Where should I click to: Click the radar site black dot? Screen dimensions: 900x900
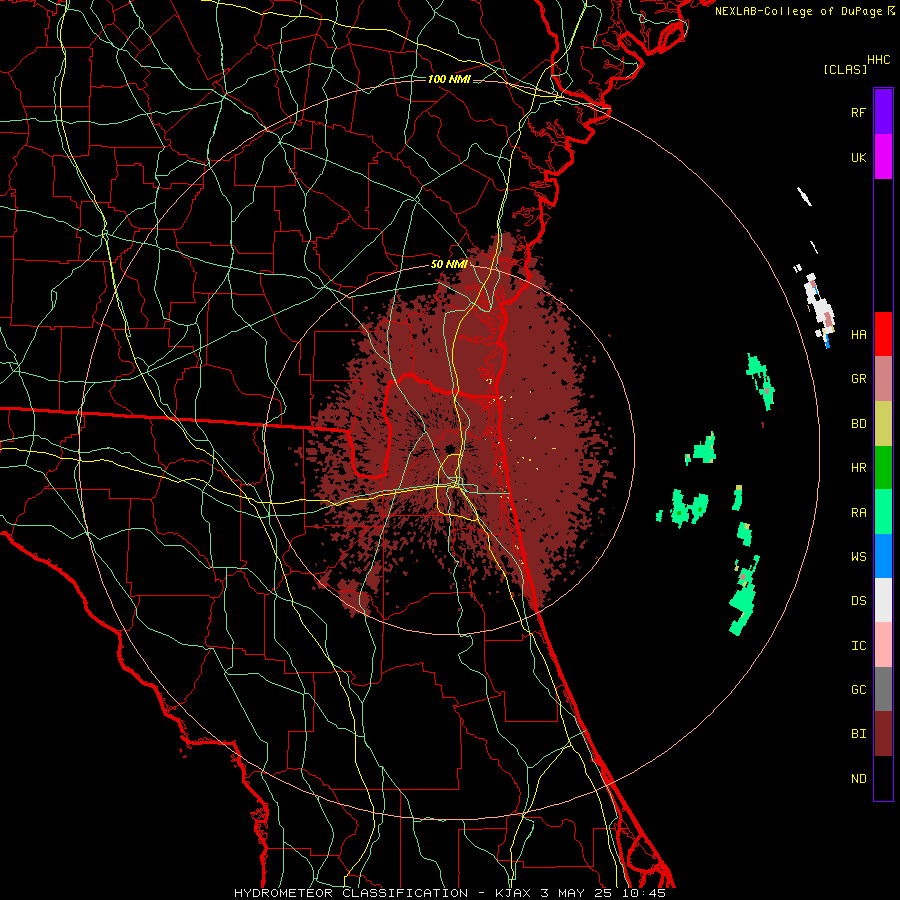(x=451, y=449)
